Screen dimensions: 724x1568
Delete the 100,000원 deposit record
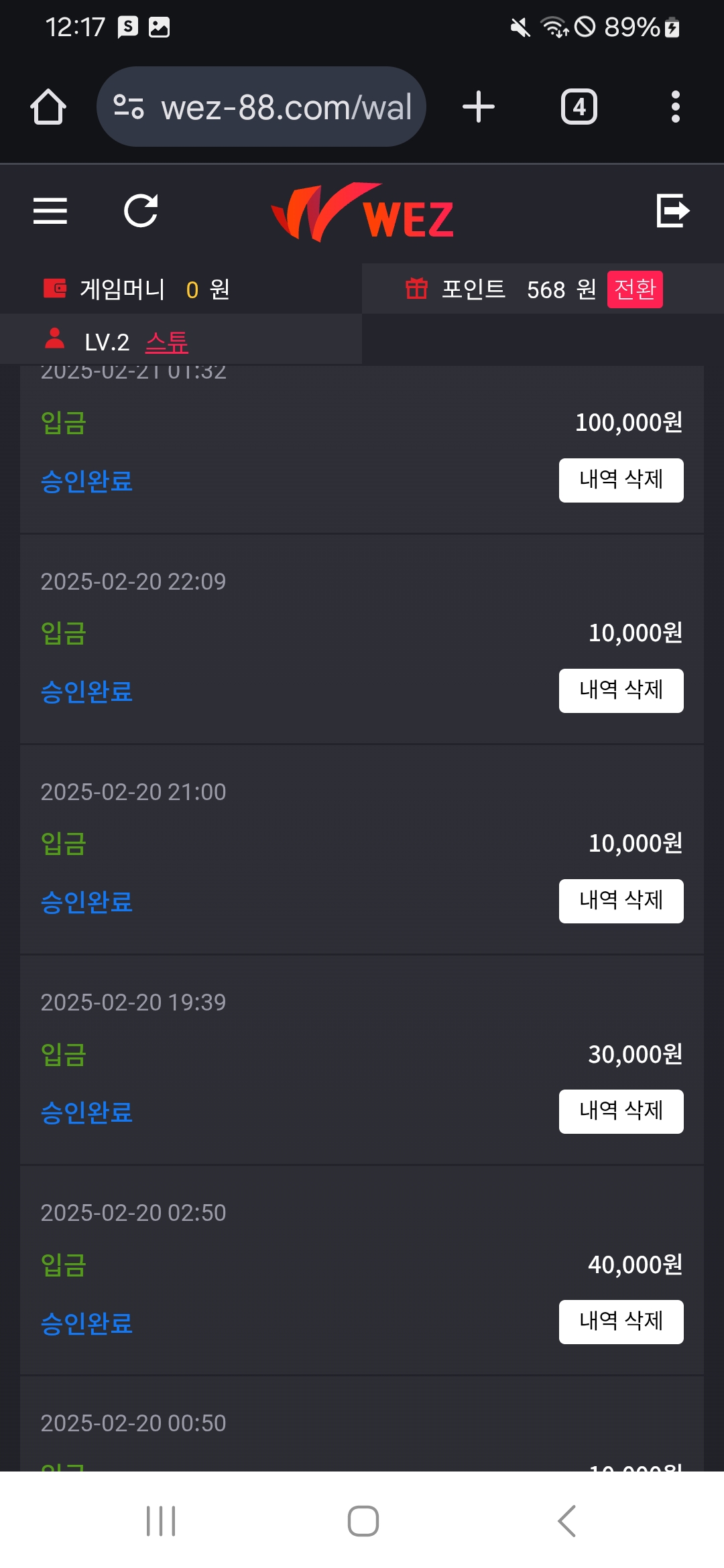(621, 480)
